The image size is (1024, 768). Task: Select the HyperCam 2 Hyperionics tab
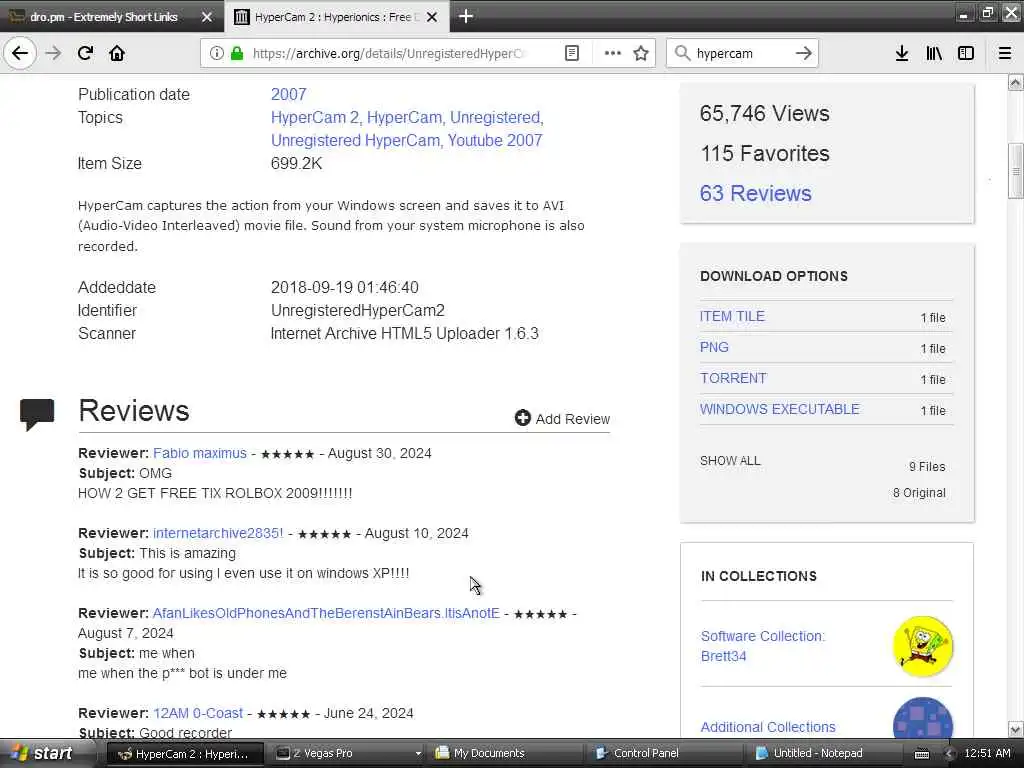(x=337, y=17)
